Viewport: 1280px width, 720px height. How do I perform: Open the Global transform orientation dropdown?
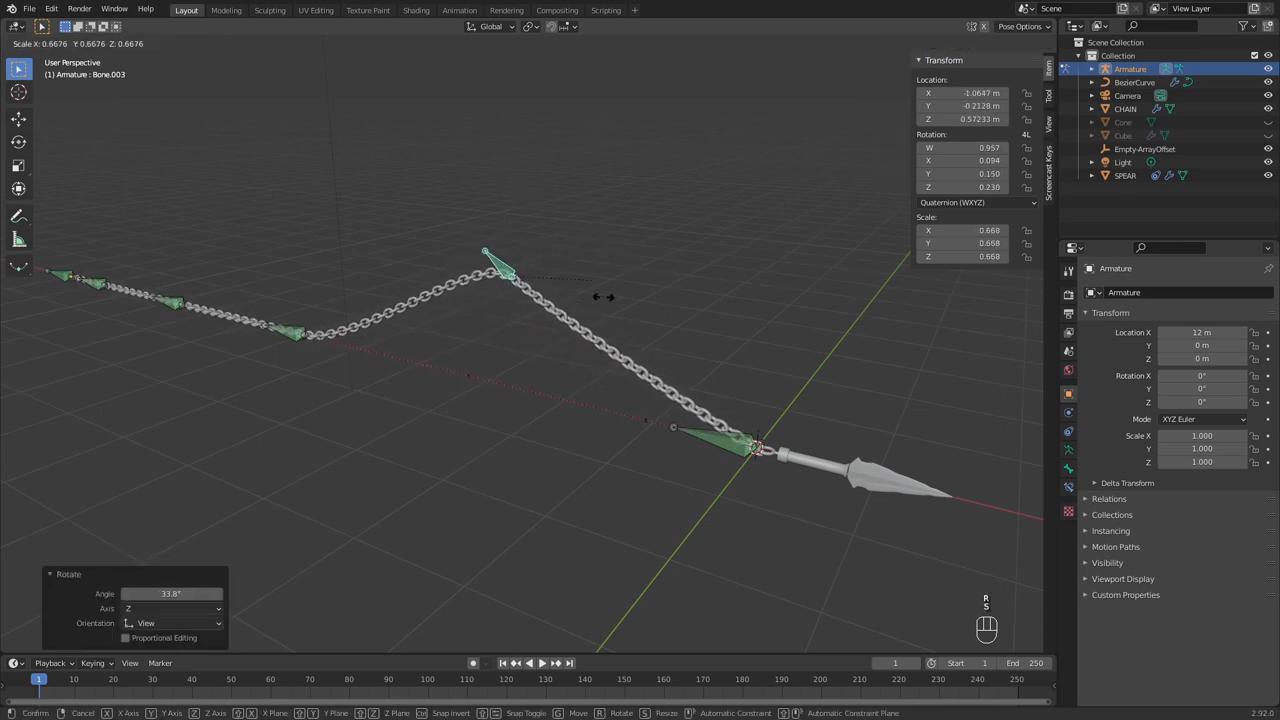[x=491, y=26]
